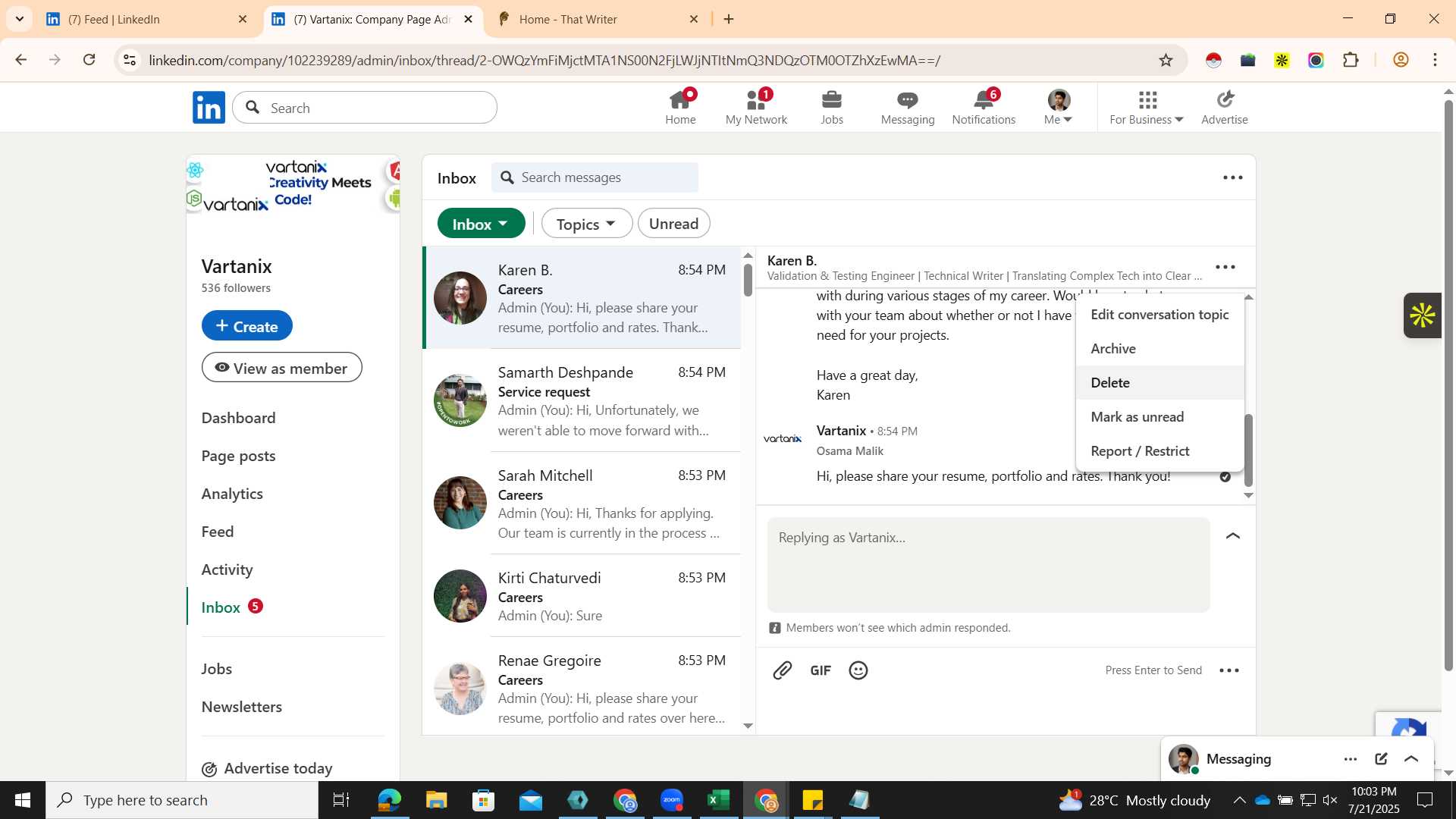Open Page posts in sidebar
The image size is (1456, 819).
(238, 456)
